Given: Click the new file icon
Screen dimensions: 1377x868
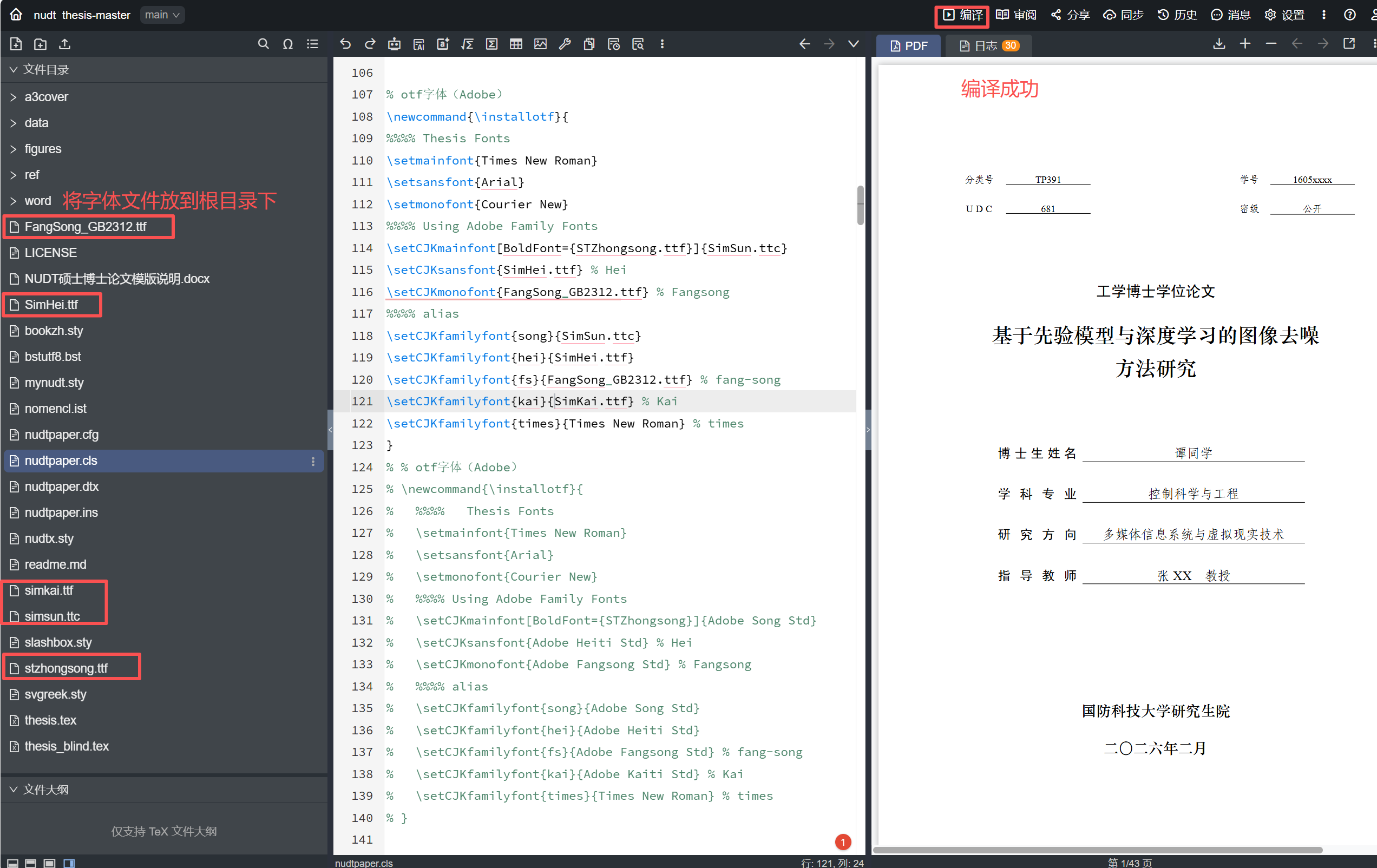Looking at the screenshot, I should click(x=16, y=44).
